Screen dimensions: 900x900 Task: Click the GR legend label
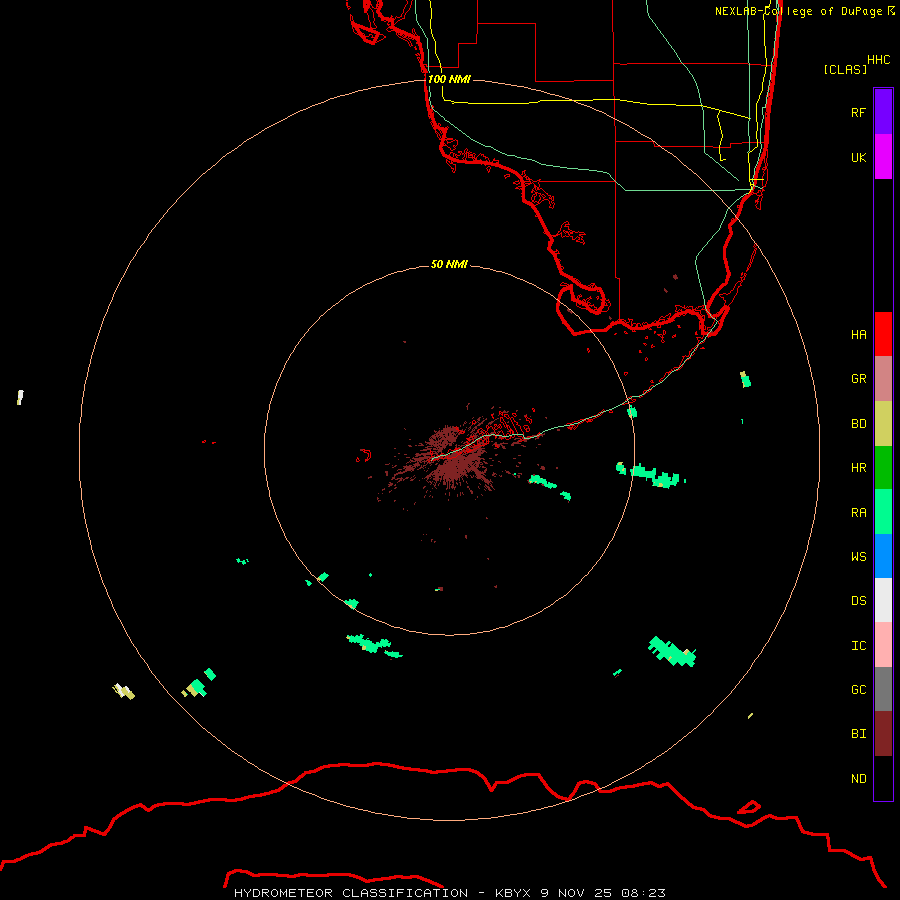[x=858, y=379]
